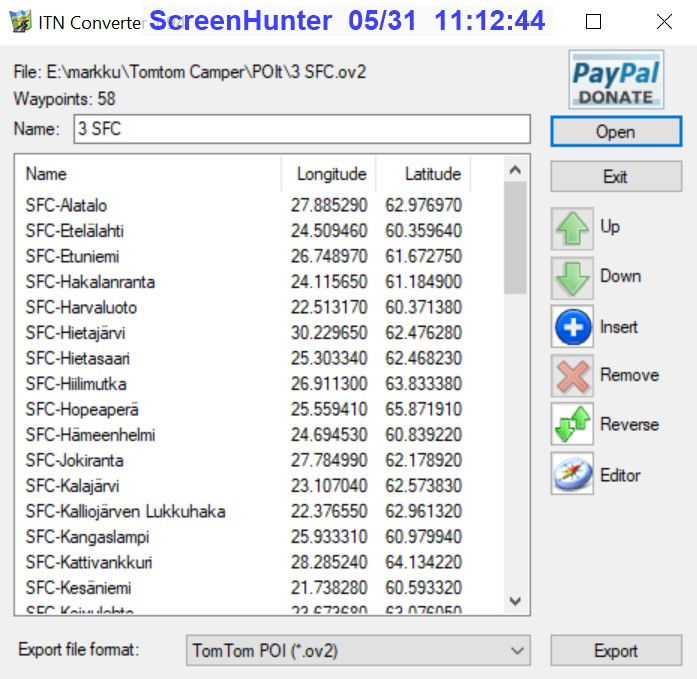Click the Name input field
This screenshot has width=697, height=679.
tap(300, 129)
